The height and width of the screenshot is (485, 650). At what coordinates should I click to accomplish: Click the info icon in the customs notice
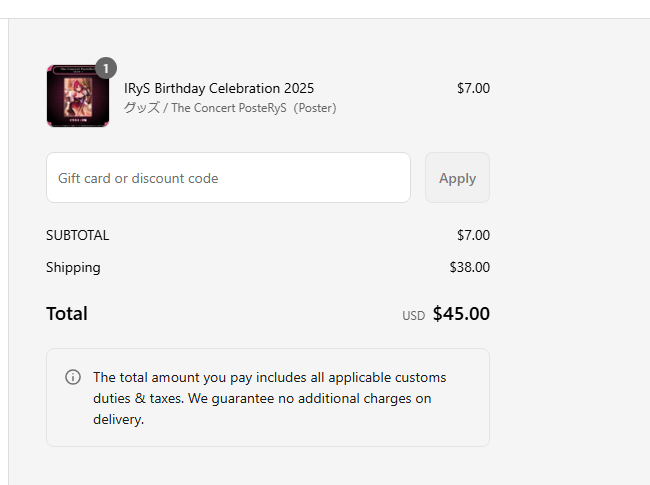tap(73, 377)
